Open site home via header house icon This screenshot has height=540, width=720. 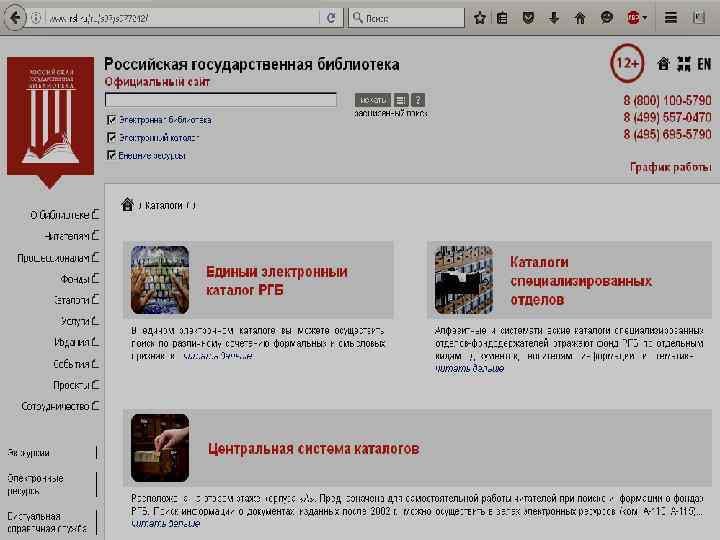point(663,64)
